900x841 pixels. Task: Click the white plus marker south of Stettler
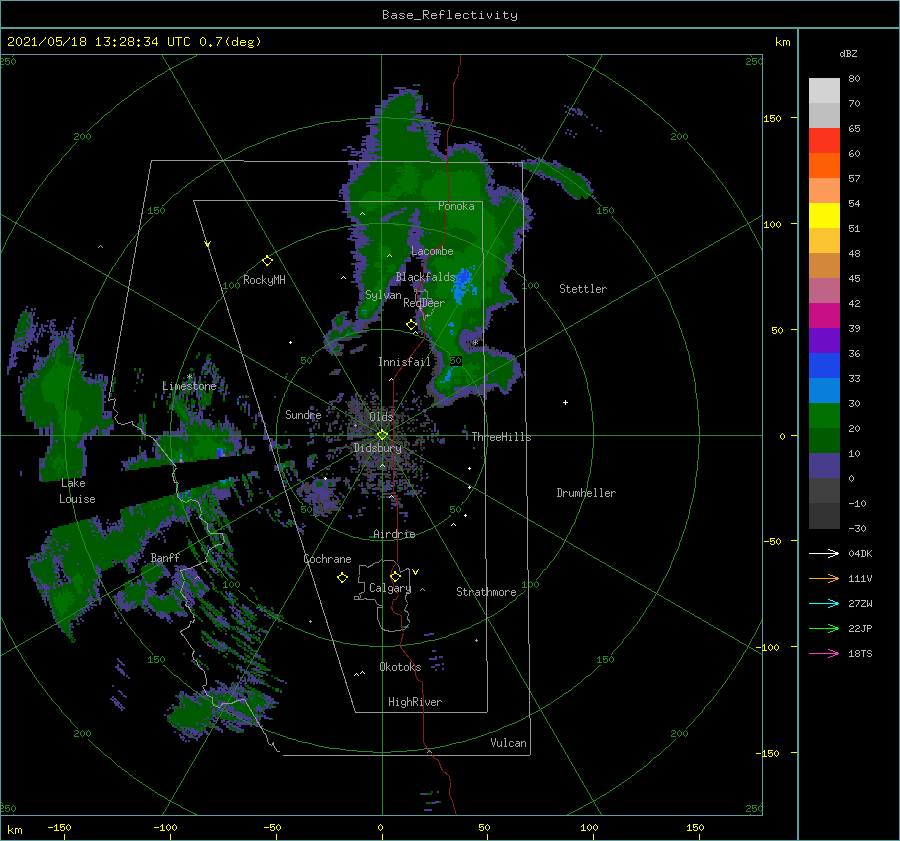[x=565, y=402]
